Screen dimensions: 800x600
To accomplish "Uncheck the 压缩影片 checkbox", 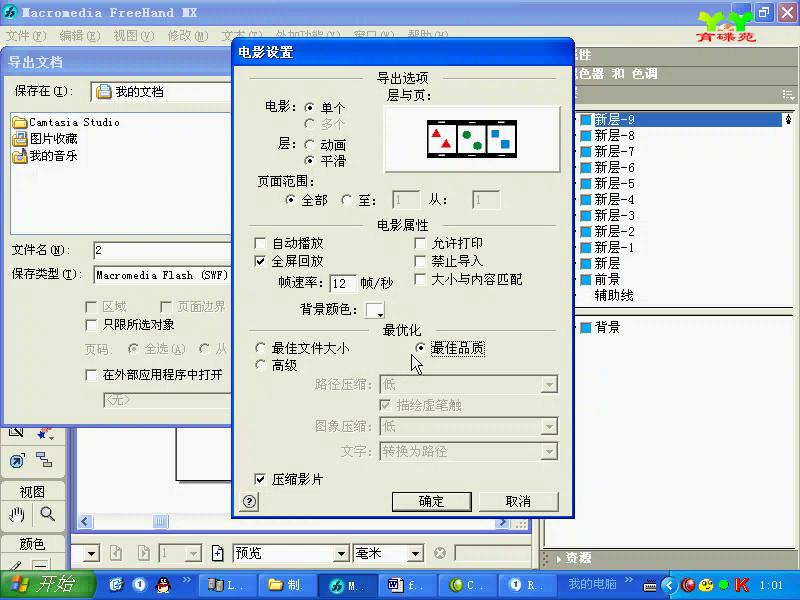I will click(x=260, y=479).
